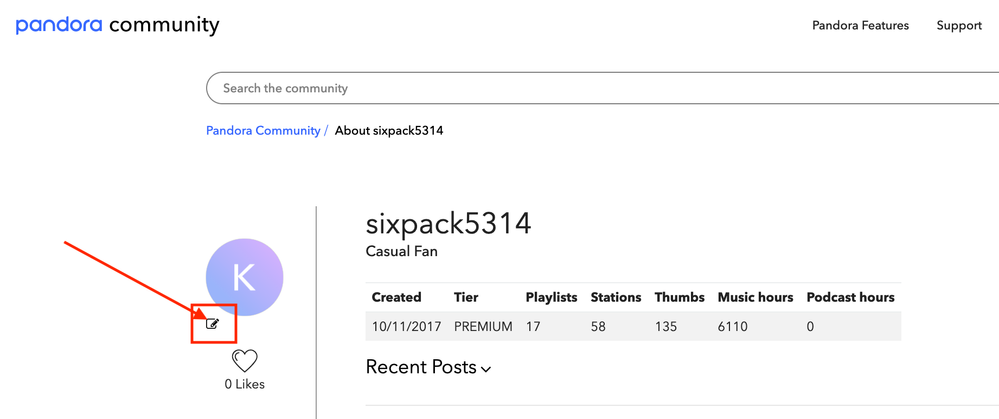Click the K profile avatar

coord(244,277)
